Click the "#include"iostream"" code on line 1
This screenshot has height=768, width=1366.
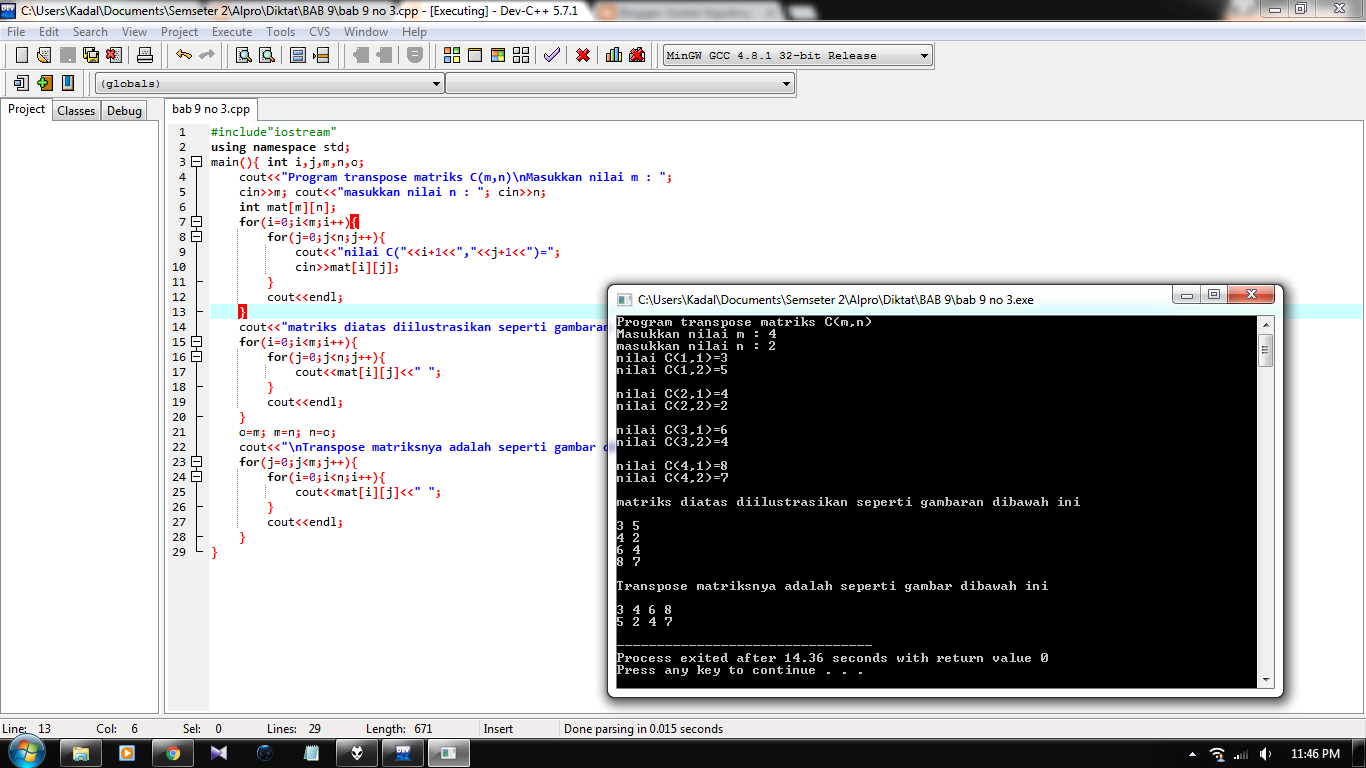(x=274, y=132)
